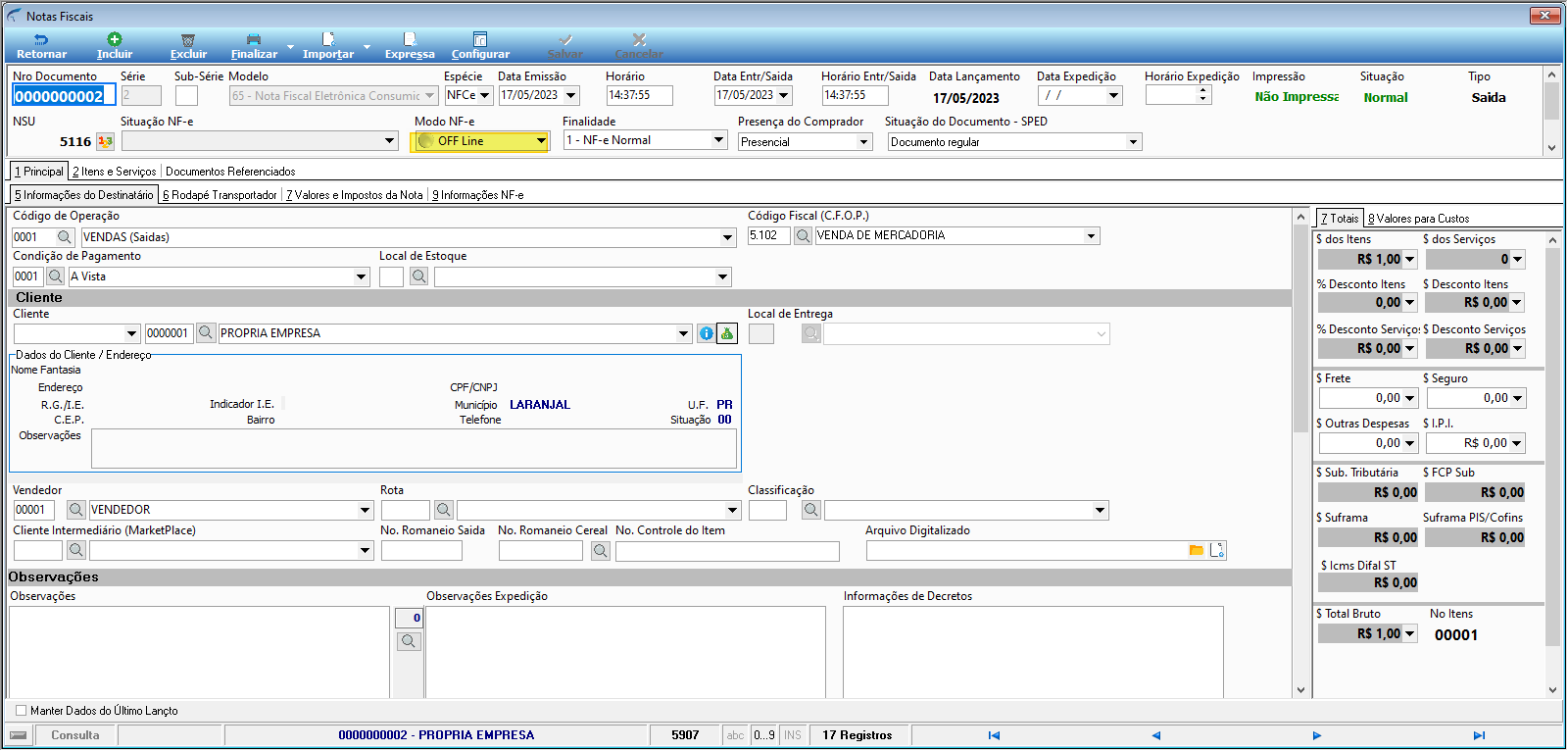Focus the Nro Documento field
Screen dimensions: 1568x751
(x=64, y=95)
